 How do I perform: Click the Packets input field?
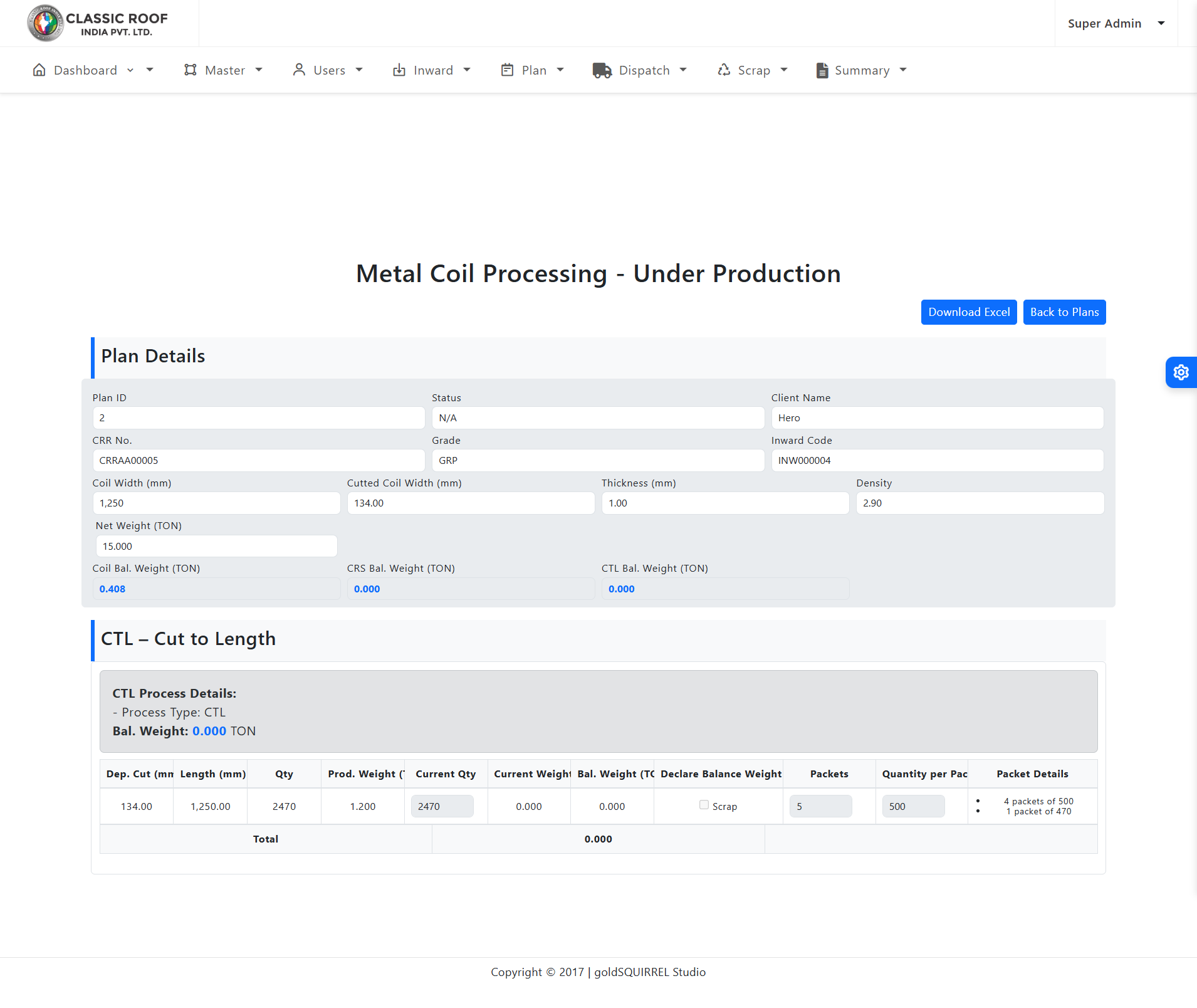pyautogui.click(x=820, y=806)
